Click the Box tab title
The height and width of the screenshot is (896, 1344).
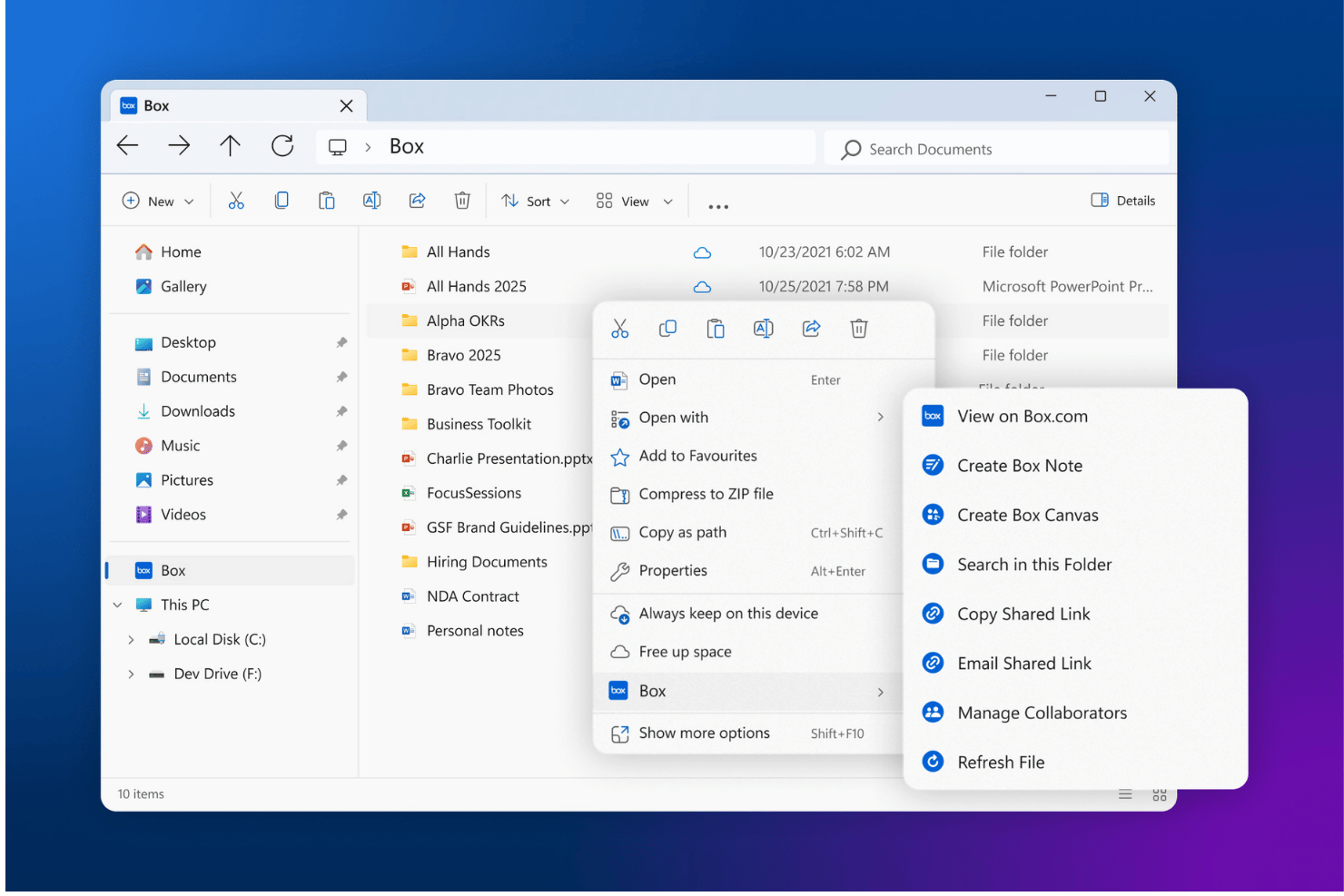pos(156,105)
